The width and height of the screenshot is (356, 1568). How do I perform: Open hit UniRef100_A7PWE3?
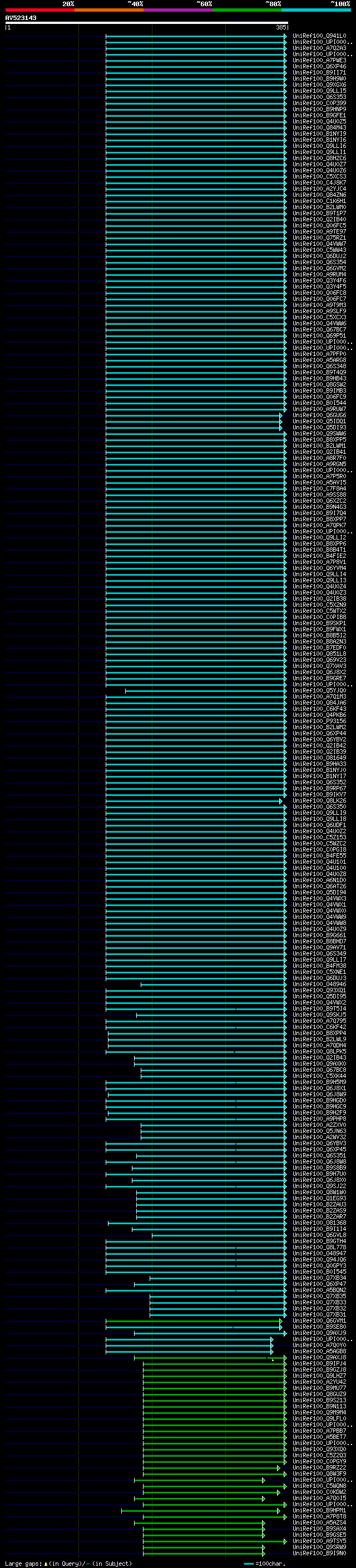pyautogui.click(x=319, y=60)
